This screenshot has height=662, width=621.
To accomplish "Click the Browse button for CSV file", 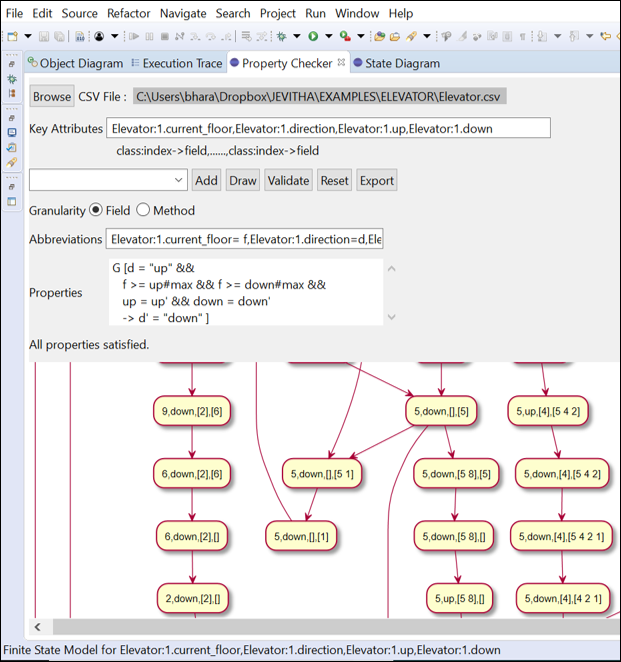I will point(51,97).
